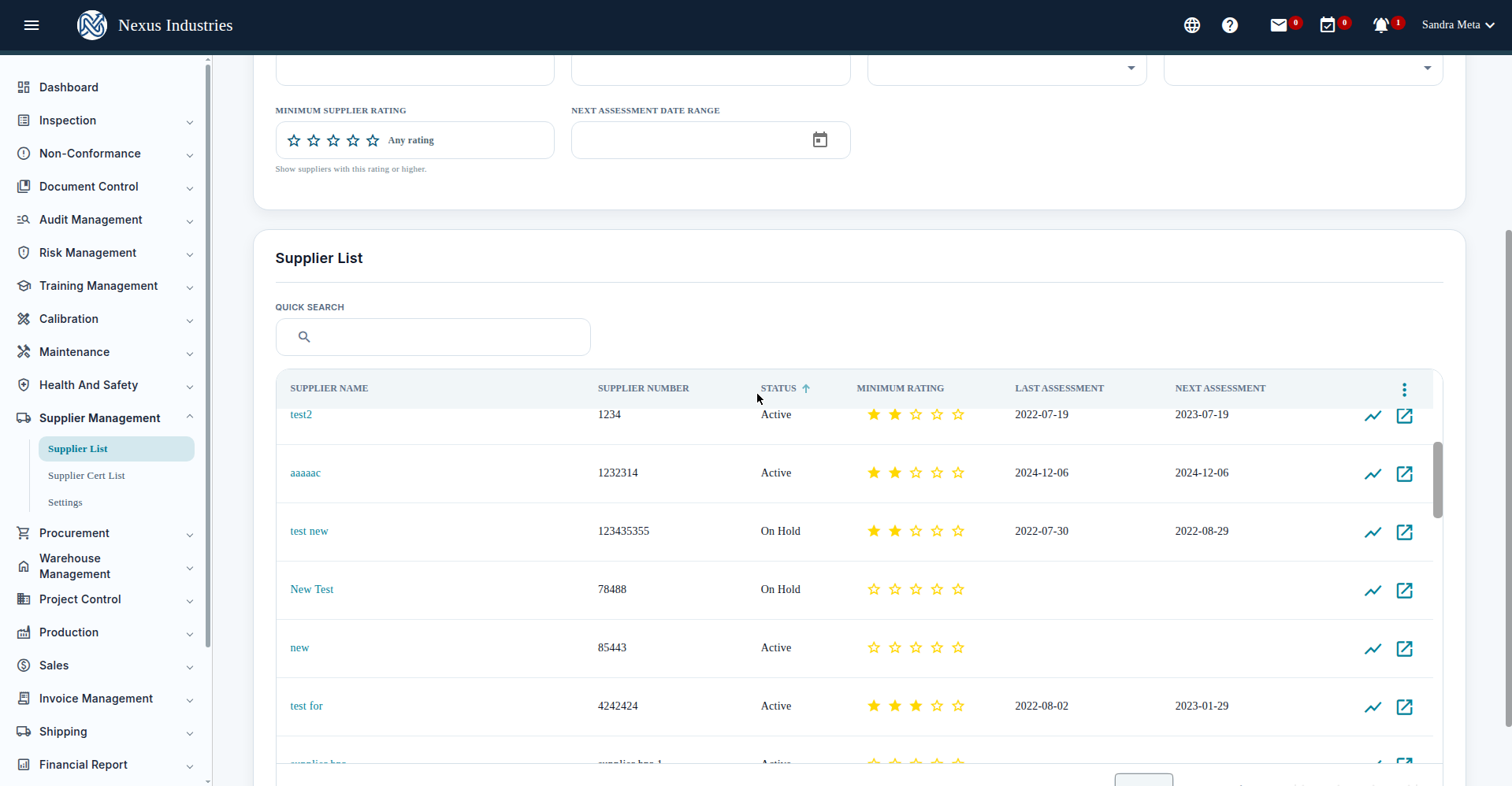Open supplier test new in new window
The height and width of the screenshot is (786, 1512).
[1405, 532]
